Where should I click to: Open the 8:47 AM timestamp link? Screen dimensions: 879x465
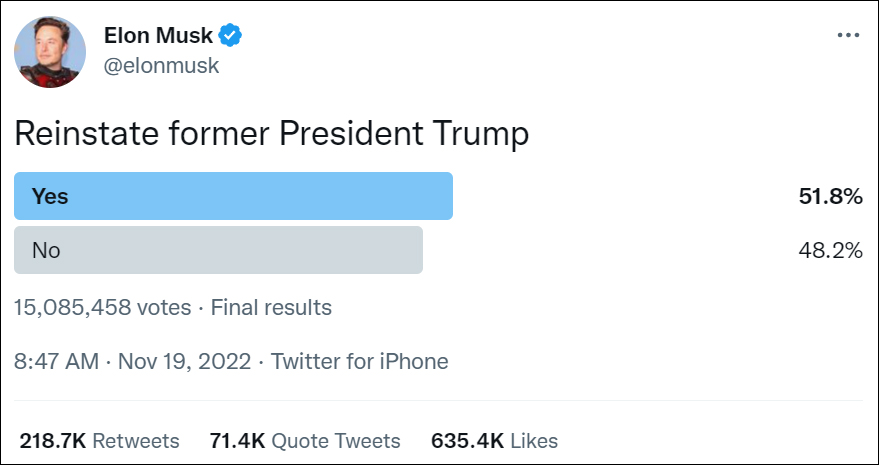[55, 361]
